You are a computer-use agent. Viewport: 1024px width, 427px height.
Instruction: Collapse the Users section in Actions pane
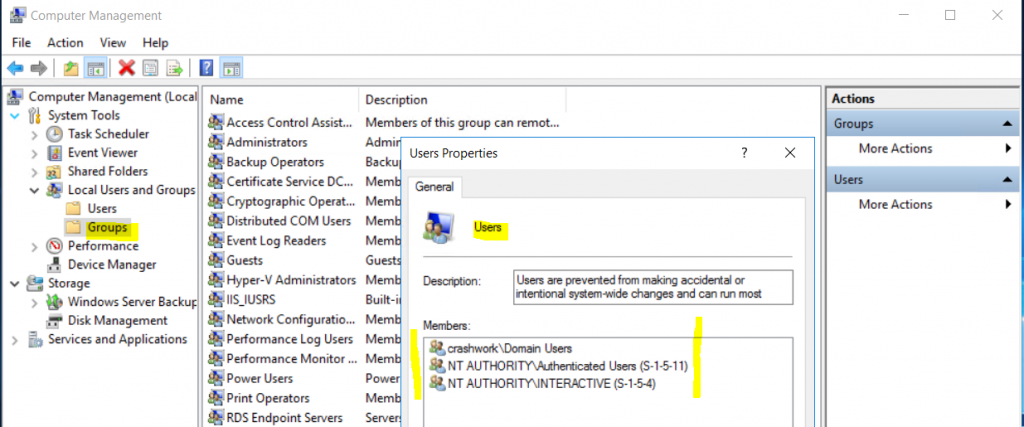(x=1007, y=180)
